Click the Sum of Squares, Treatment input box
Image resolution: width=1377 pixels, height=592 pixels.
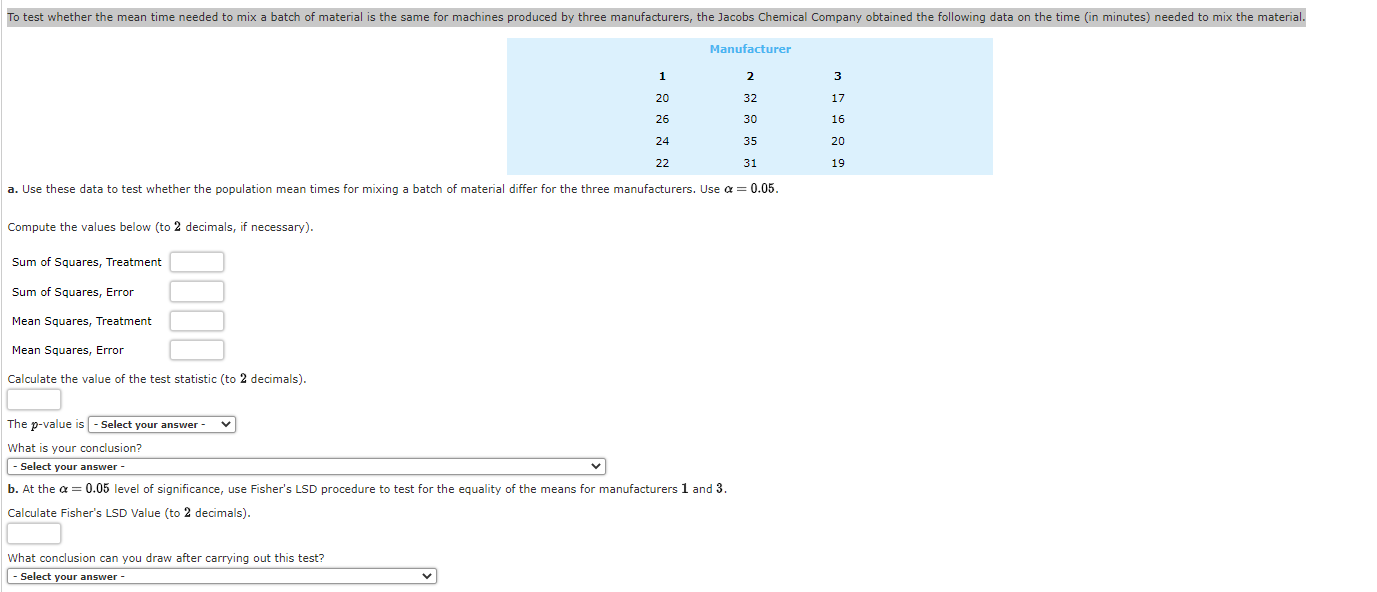(196, 262)
